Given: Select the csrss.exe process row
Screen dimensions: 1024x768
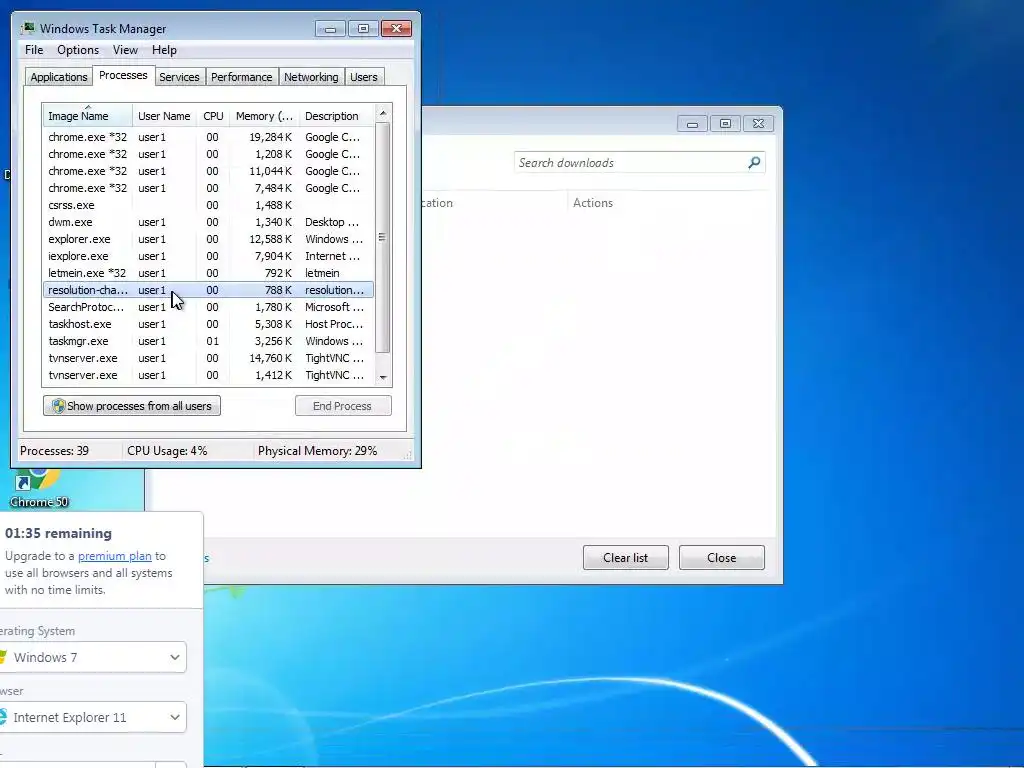Looking at the screenshot, I should [x=208, y=205].
